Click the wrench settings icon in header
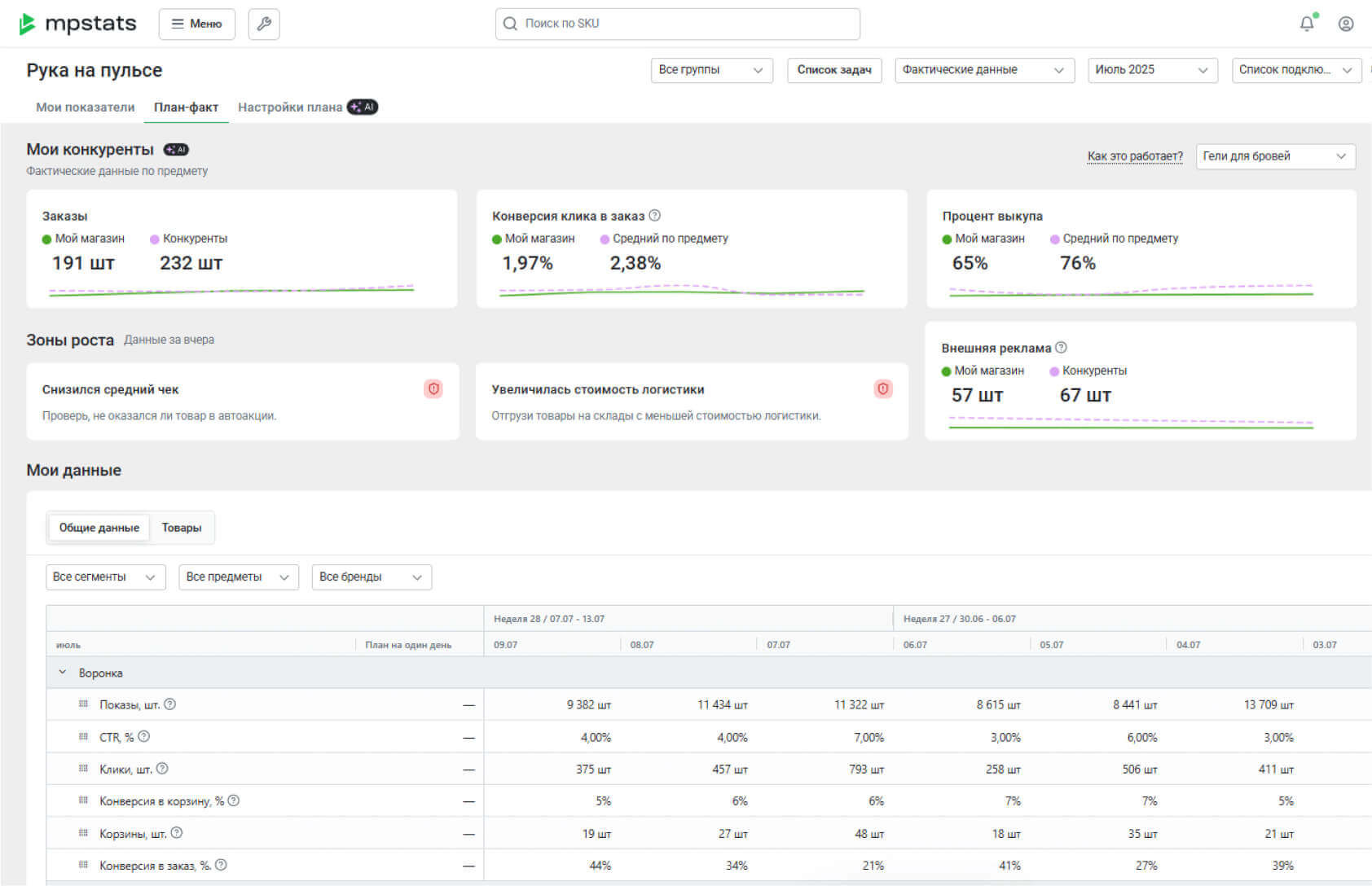This screenshot has height=886, width=1372. coord(263,24)
